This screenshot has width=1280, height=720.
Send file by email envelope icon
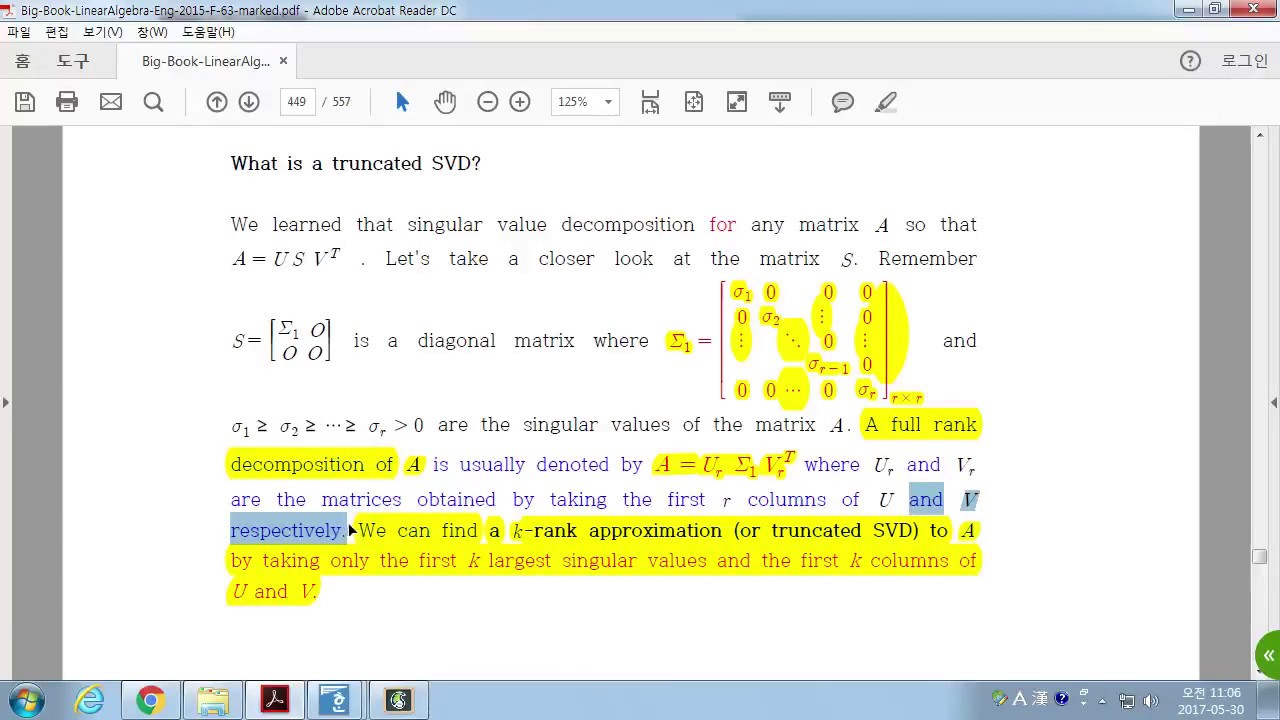pyautogui.click(x=111, y=102)
